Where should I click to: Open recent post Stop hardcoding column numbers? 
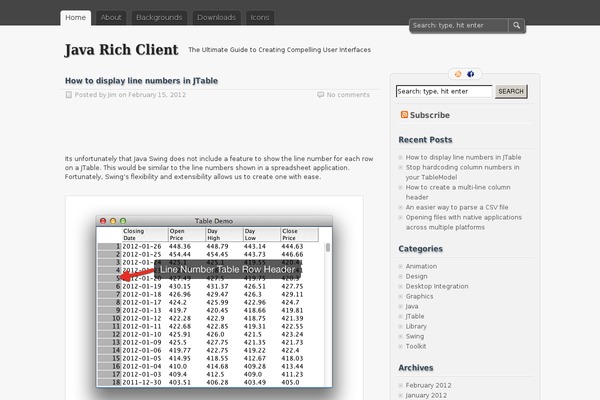pyautogui.click(x=463, y=172)
